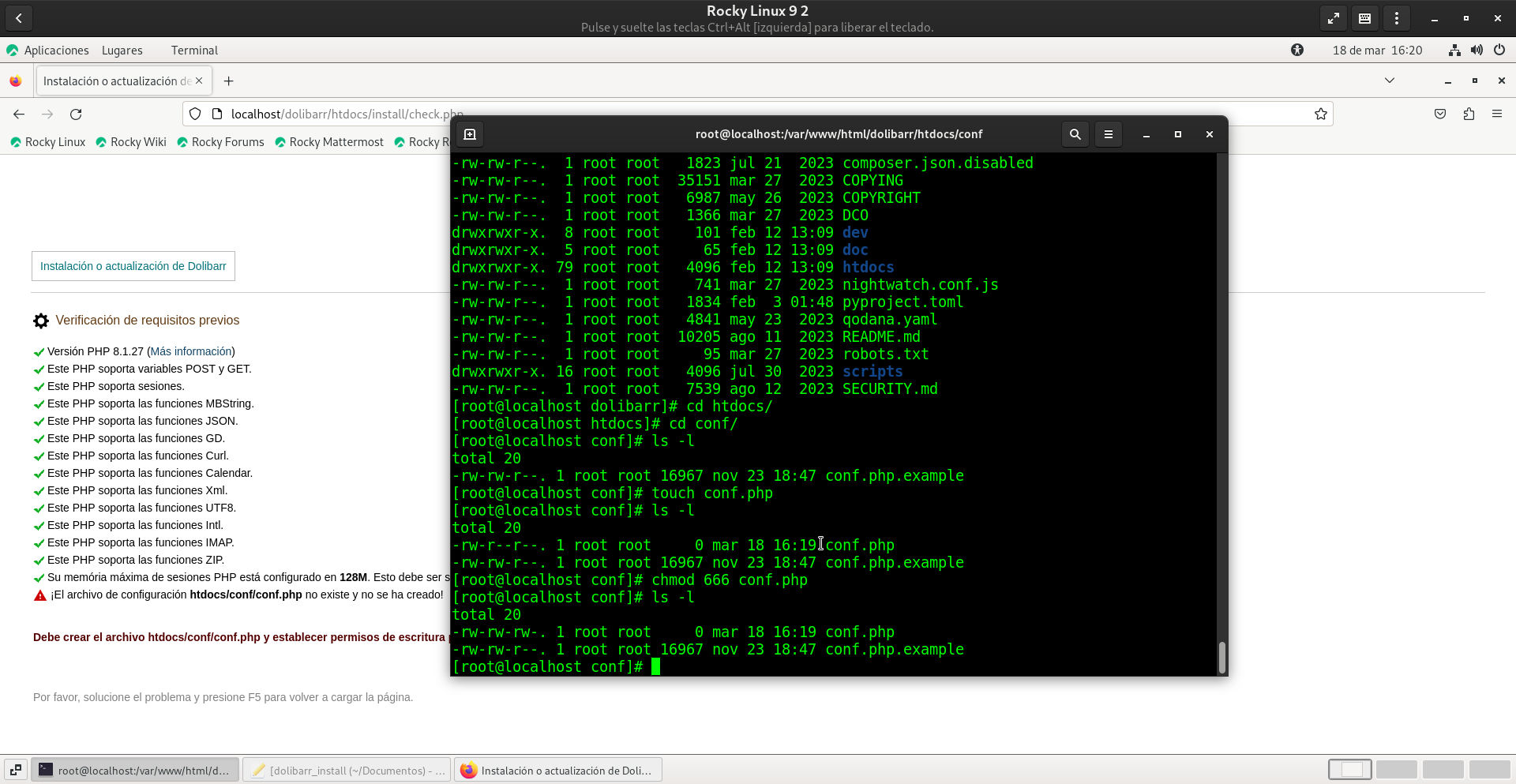This screenshot has width=1516, height=784.
Task: Open the terminal hamburger menu
Action: [x=1108, y=134]
